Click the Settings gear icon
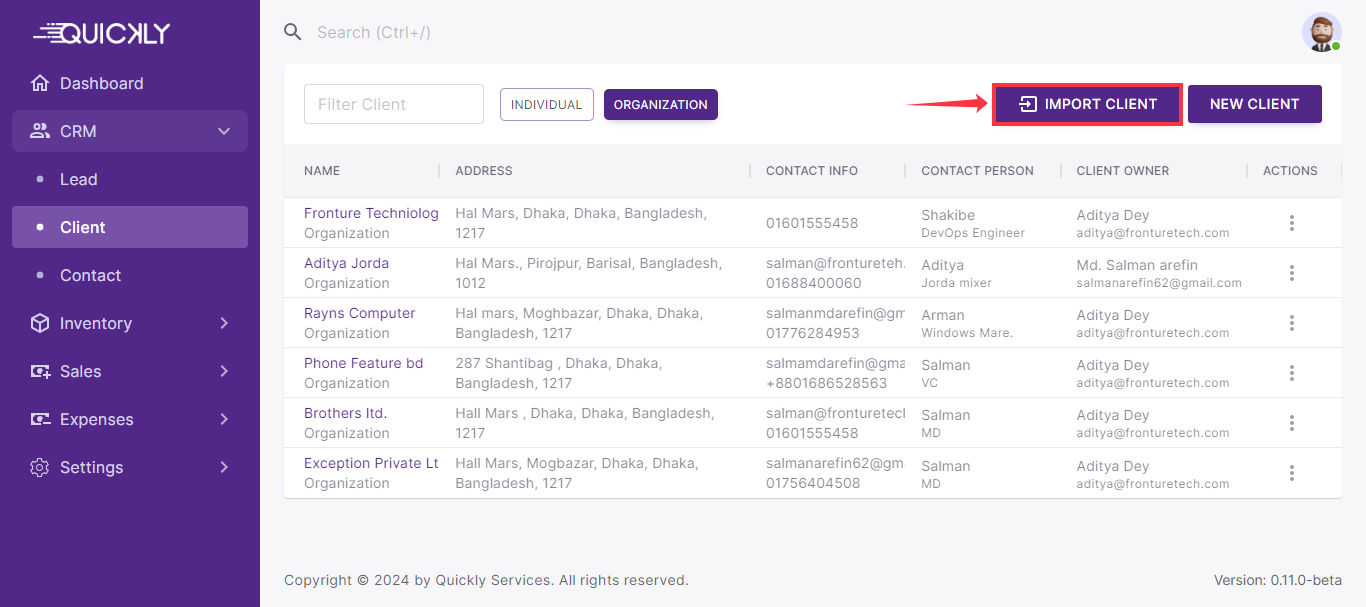This screenshot has width=1366, height=607. coord(40,467)
